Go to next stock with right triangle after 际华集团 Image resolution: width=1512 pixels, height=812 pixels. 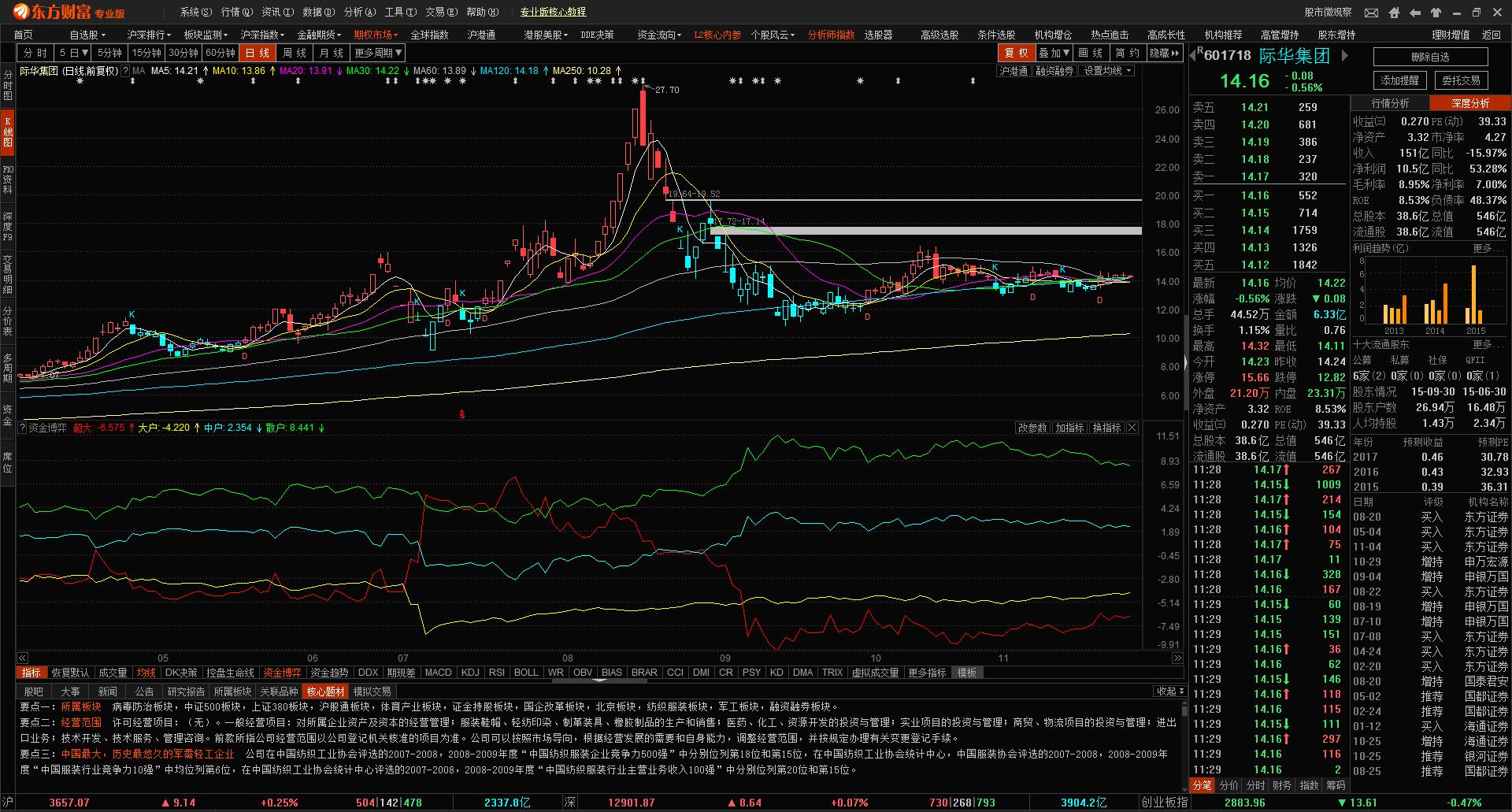click(1345, 55)
